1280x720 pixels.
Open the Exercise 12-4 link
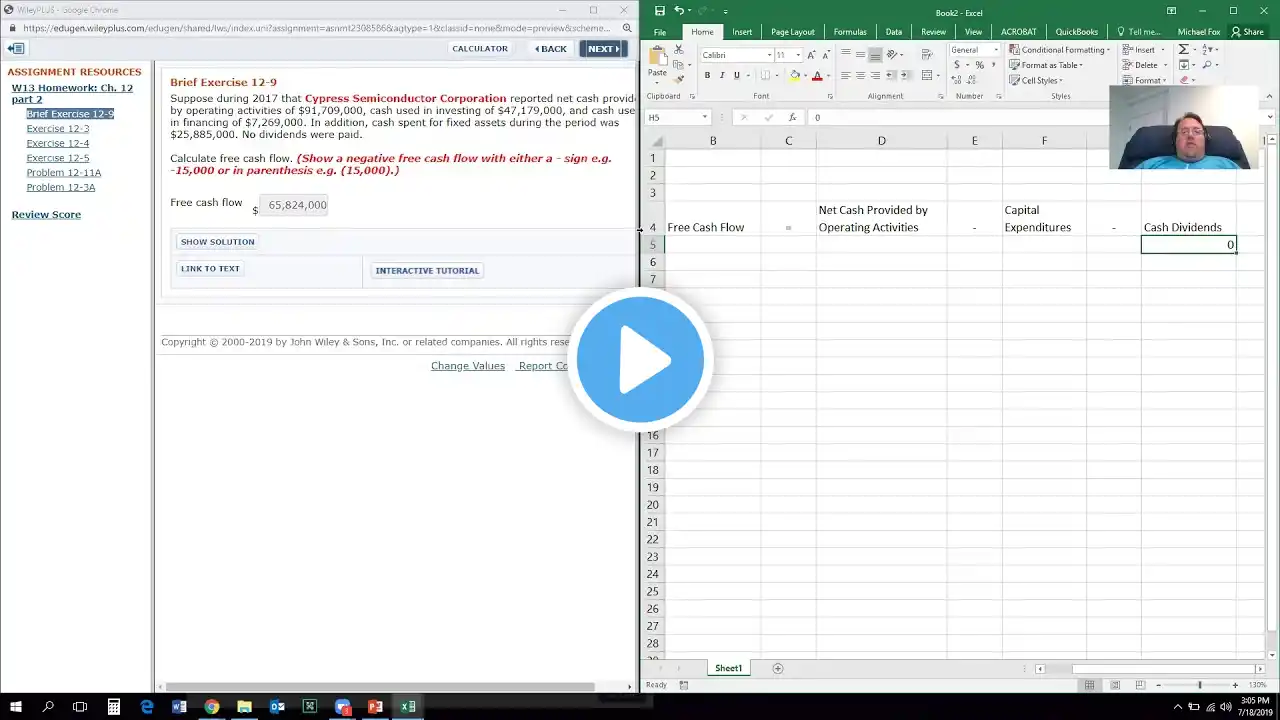point(58,143)
